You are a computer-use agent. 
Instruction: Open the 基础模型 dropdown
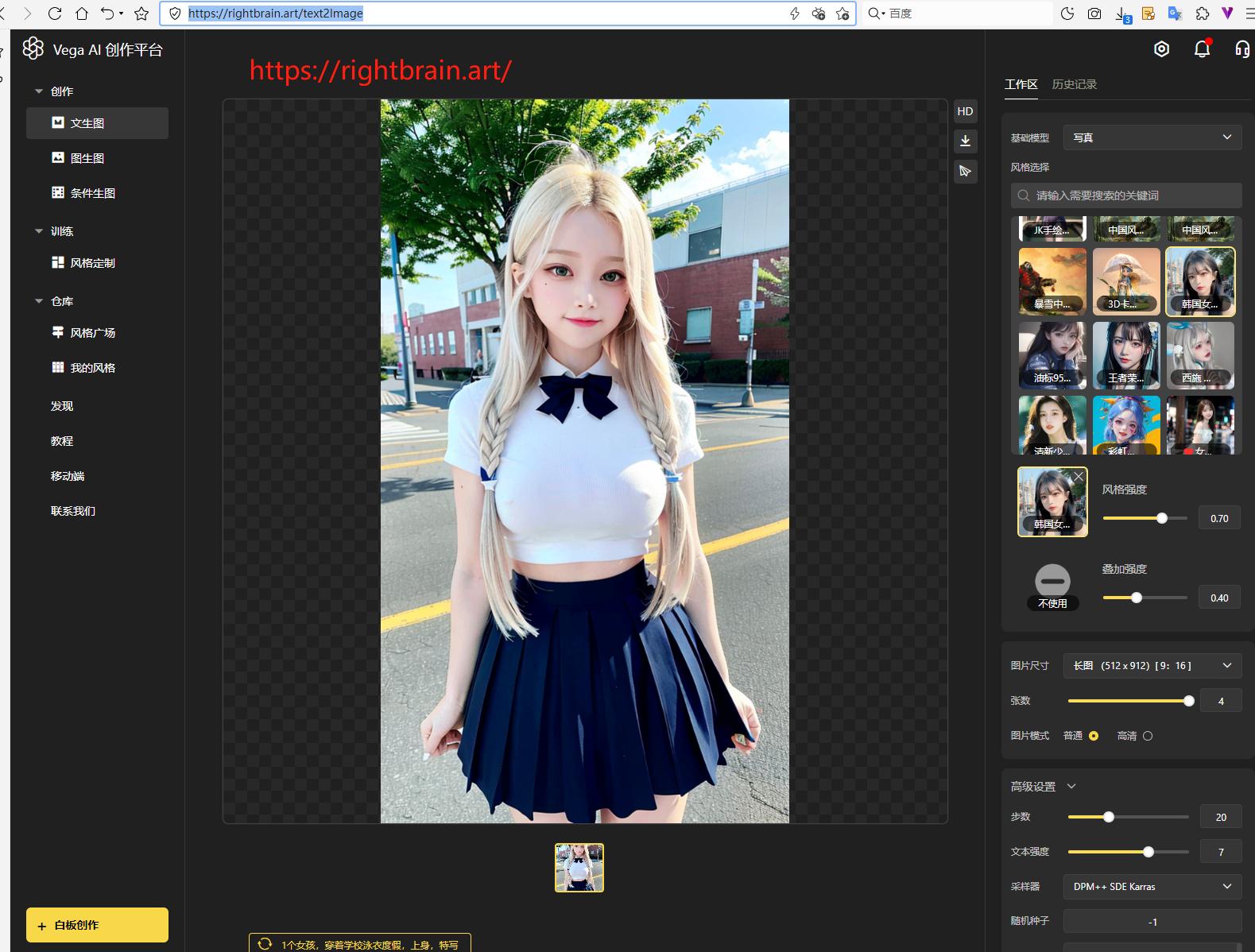(x=1152, y=137)
